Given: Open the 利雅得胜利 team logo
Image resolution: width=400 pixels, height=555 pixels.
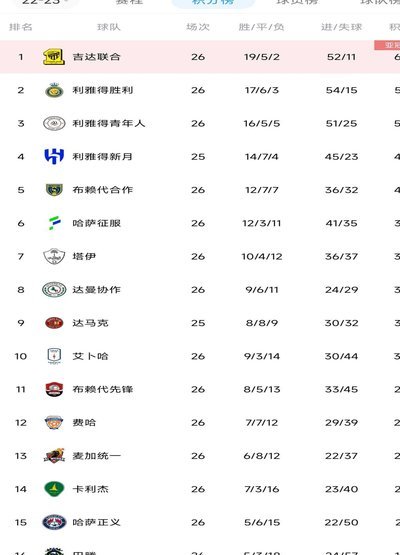Looking at the screenshot, I should (54, 90).
